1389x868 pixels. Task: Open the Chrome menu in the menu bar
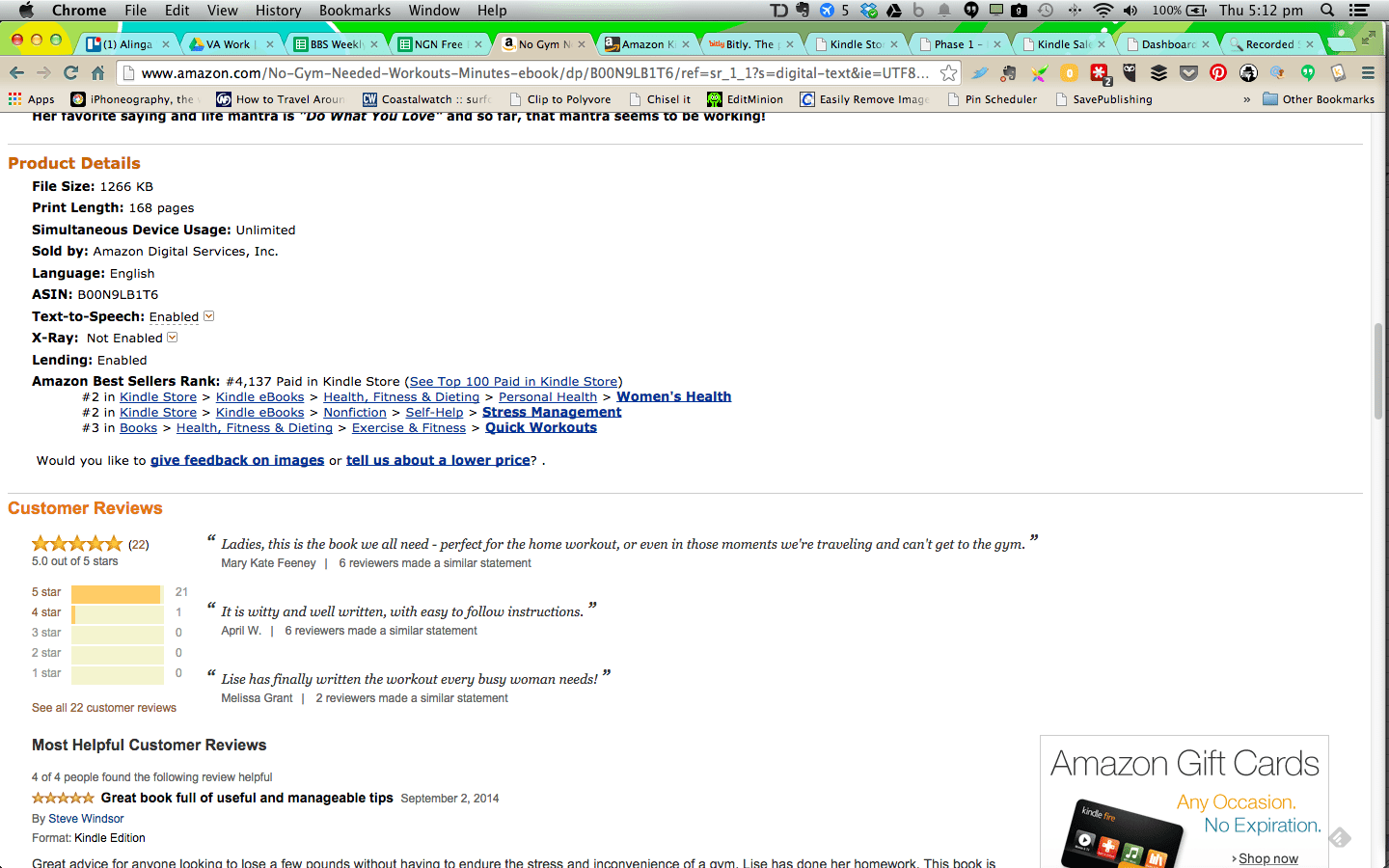(79, 11)
